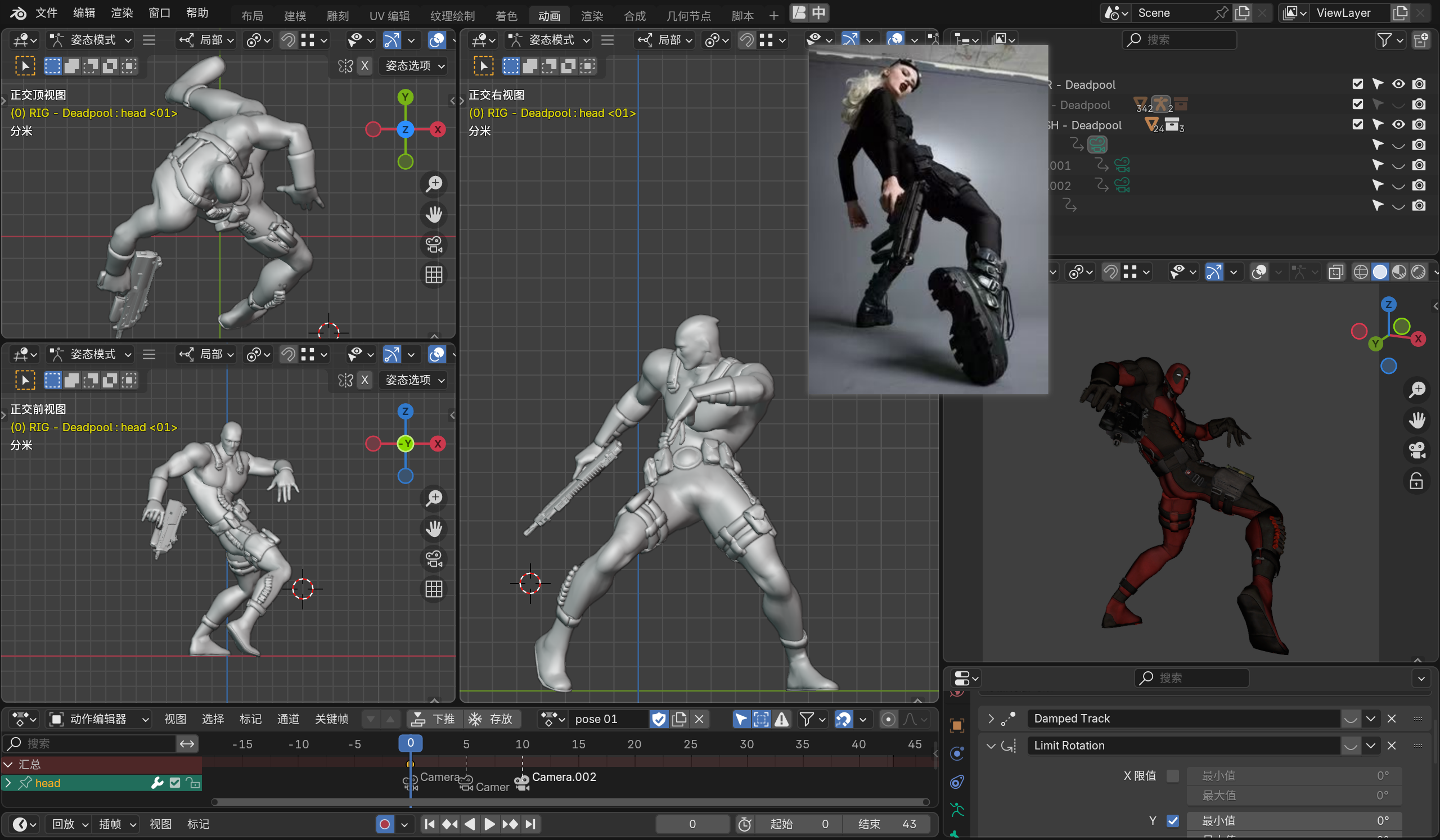
Task: Play animation forward
Action: coord(490,824)
